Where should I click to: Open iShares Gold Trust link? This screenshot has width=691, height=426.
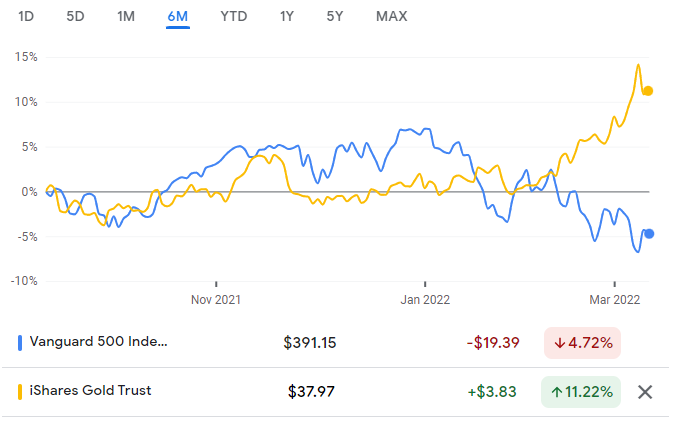point(92,391)
